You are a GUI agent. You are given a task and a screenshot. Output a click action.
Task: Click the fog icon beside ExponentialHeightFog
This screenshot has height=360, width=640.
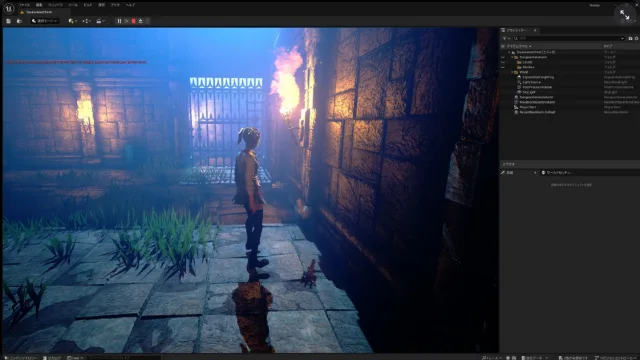click(519, 77)
